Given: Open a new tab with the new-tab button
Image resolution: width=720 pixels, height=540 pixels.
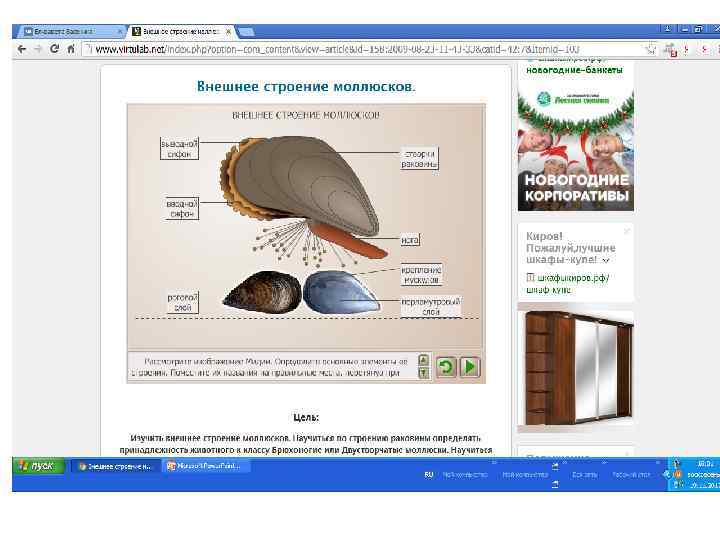Looking at the screenshot, I should point(246,32).
